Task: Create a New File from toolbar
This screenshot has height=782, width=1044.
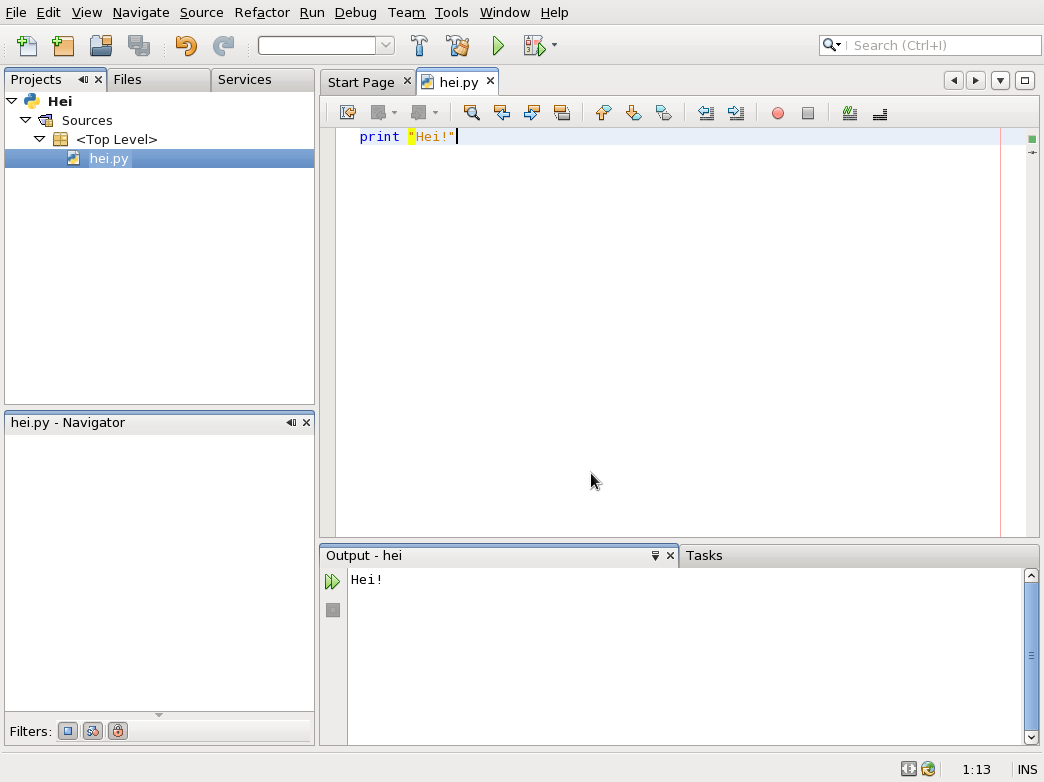Action: pyautogui.click(x=27, y=45)
